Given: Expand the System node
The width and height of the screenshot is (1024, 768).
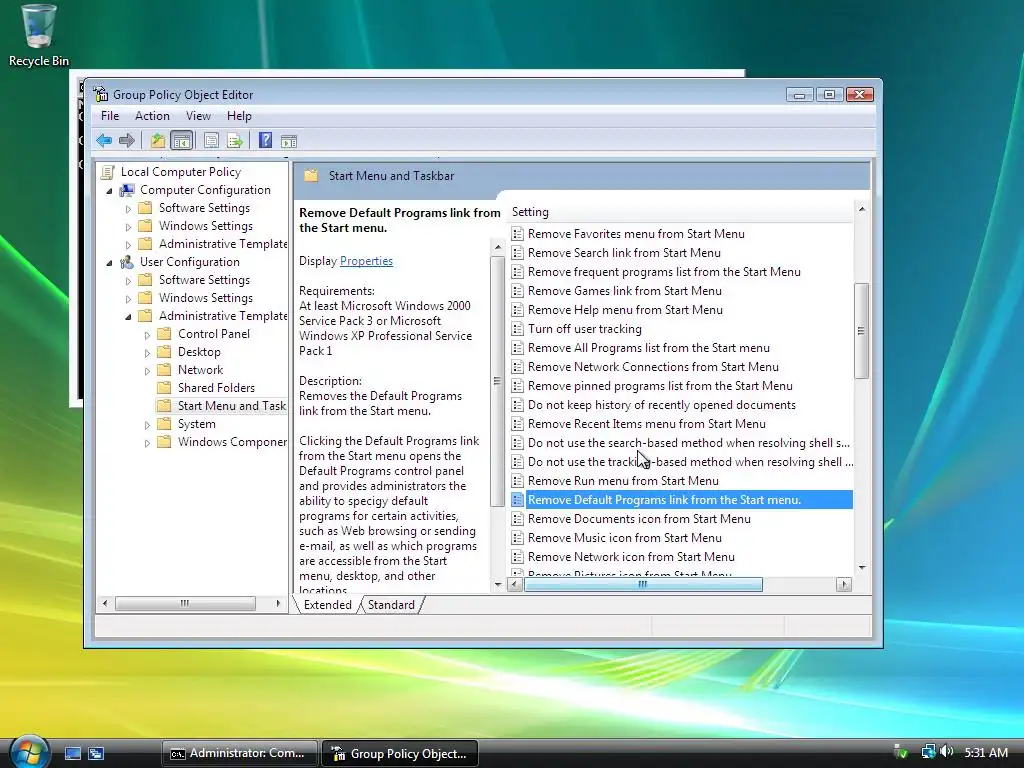Looking at the screenshot, I should (147, 425).
